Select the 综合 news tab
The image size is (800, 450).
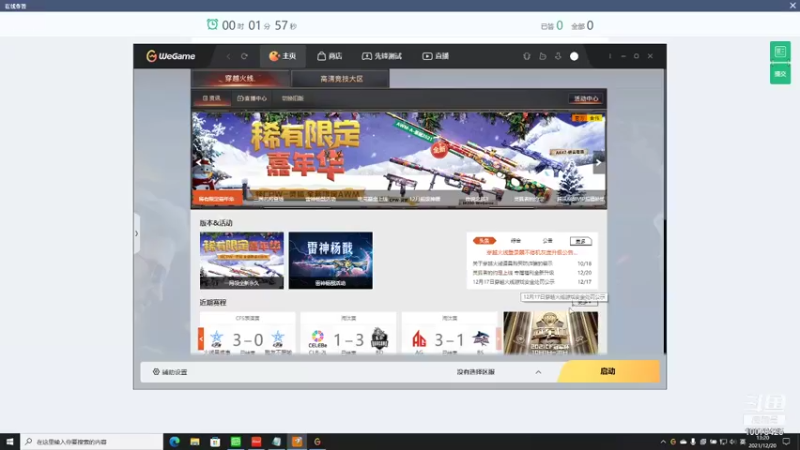pos(516,241)
